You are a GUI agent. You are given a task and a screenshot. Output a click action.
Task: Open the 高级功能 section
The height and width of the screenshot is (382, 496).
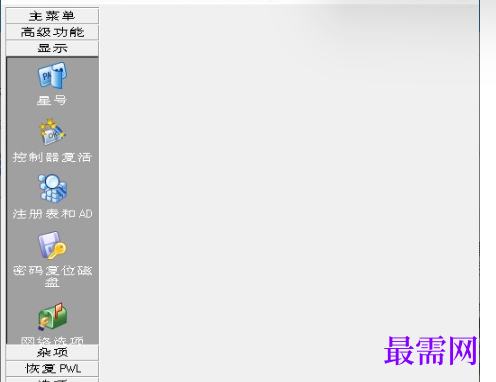point(52,32)
